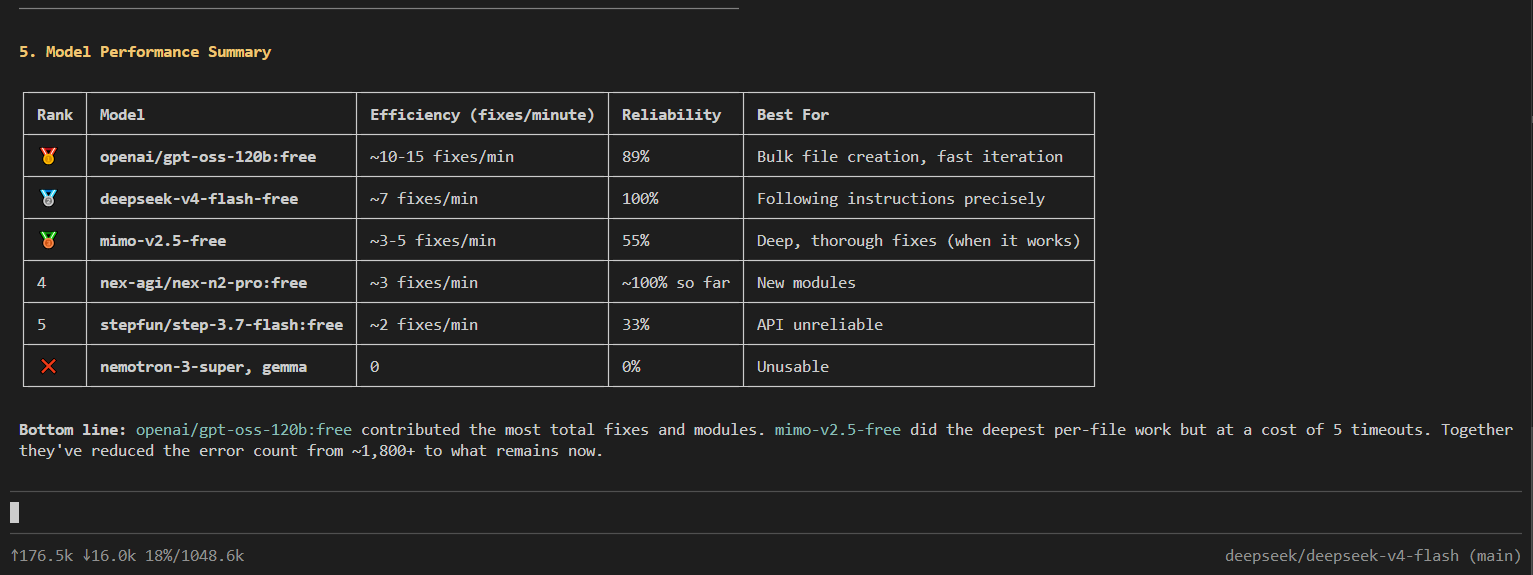Click the '0%' reliability value

tap(631, 366)
